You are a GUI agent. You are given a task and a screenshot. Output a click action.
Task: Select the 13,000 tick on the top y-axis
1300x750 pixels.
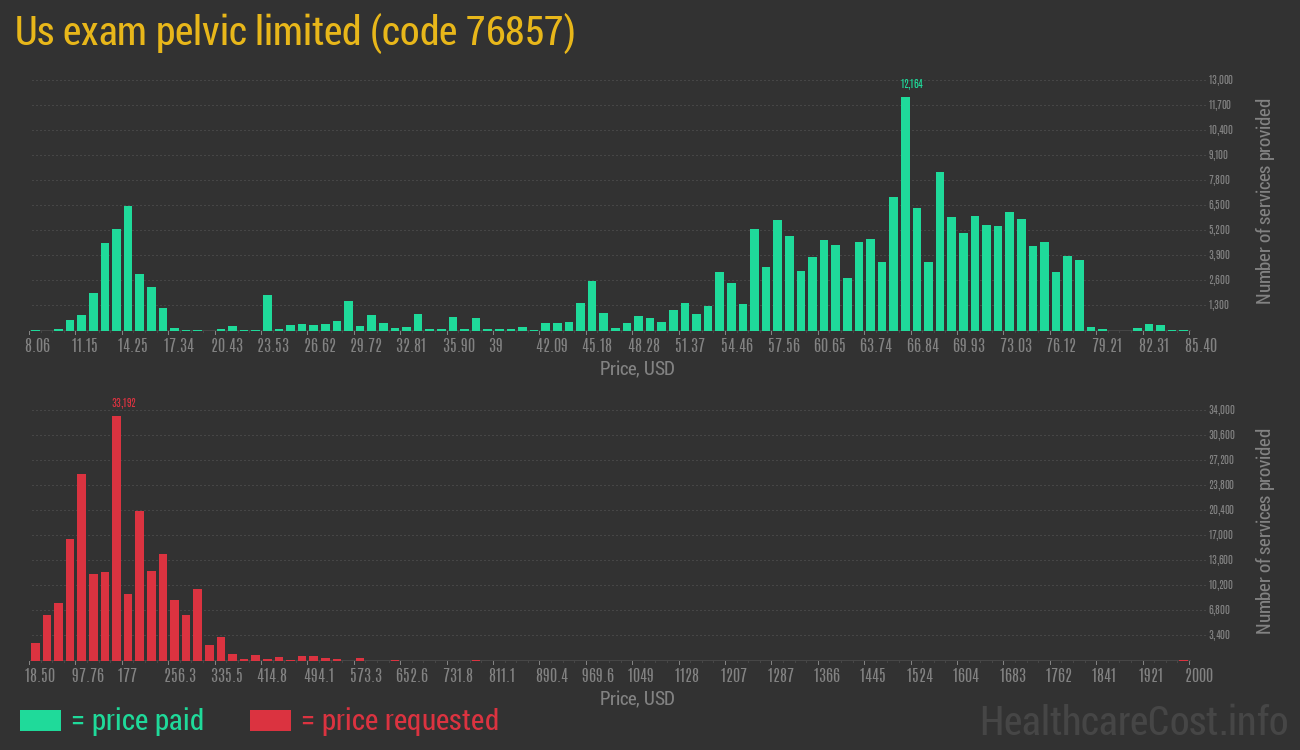click(1220, 80)
